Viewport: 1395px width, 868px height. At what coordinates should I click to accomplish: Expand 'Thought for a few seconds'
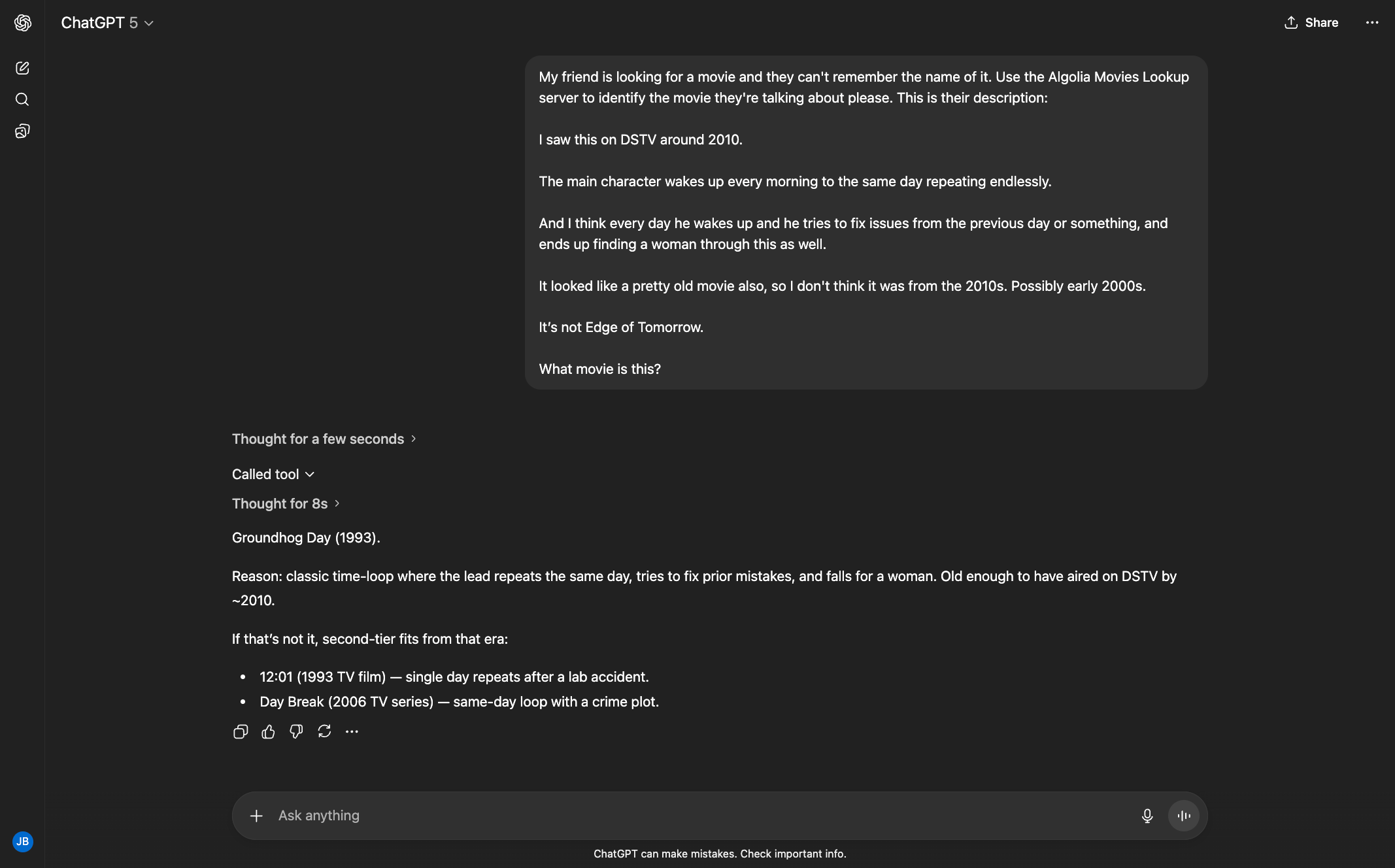tap(324, 439)
